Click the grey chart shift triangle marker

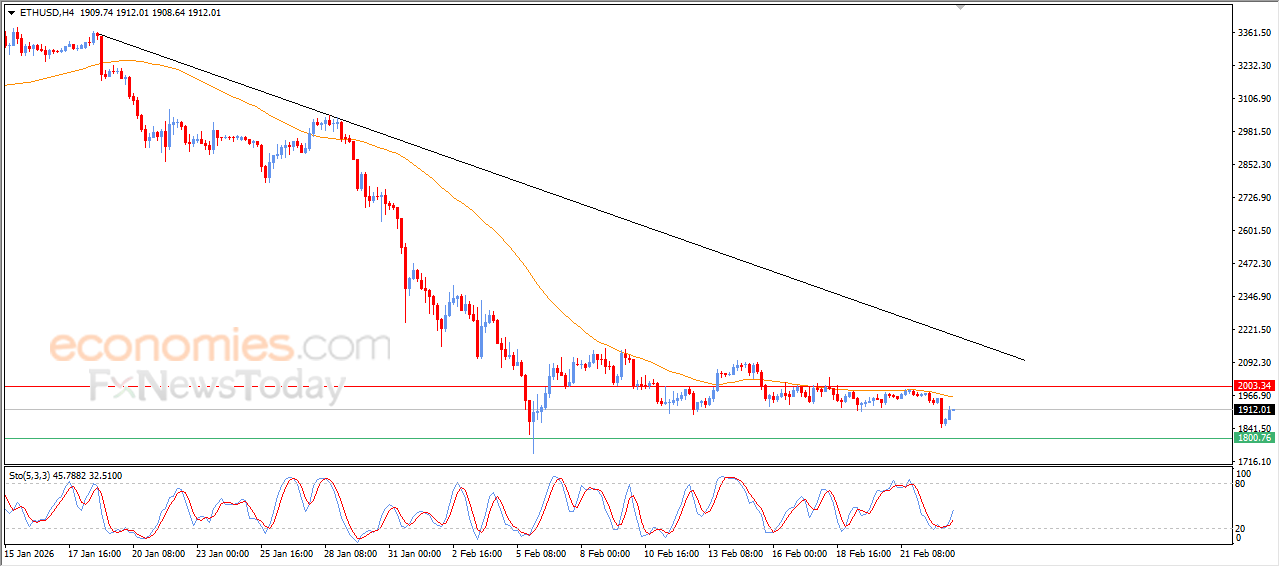pyautogui.click(x=961, y=7)
